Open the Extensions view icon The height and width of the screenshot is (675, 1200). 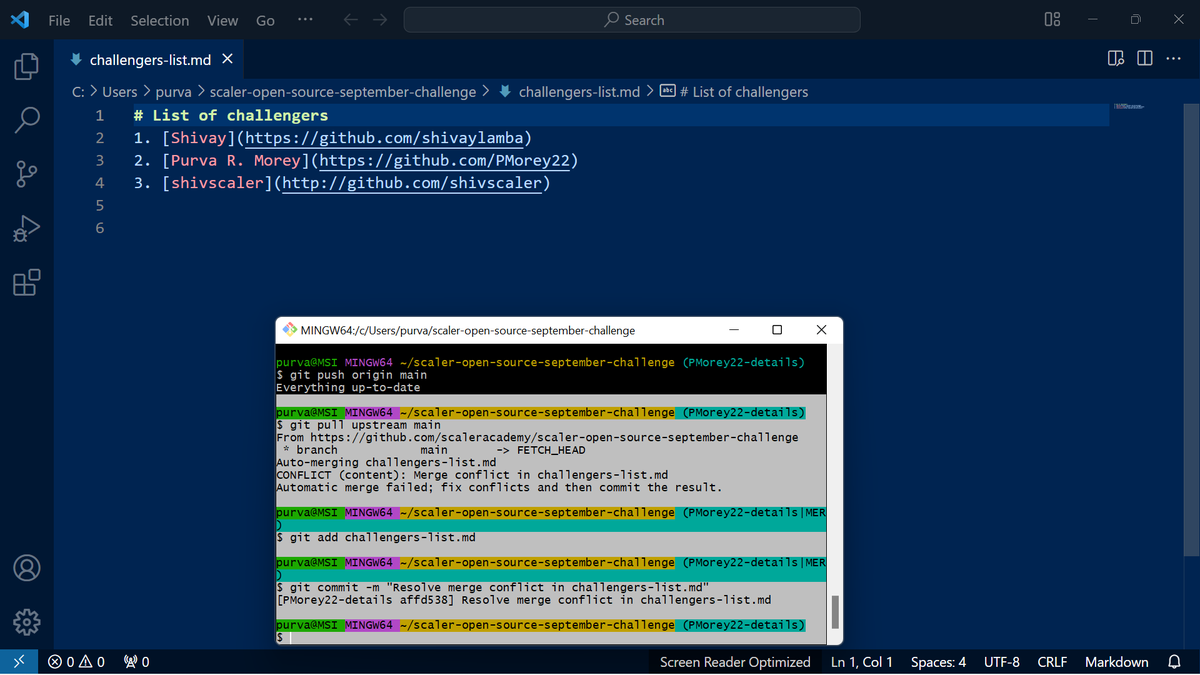pyautogui.click(x=25, y=282)
